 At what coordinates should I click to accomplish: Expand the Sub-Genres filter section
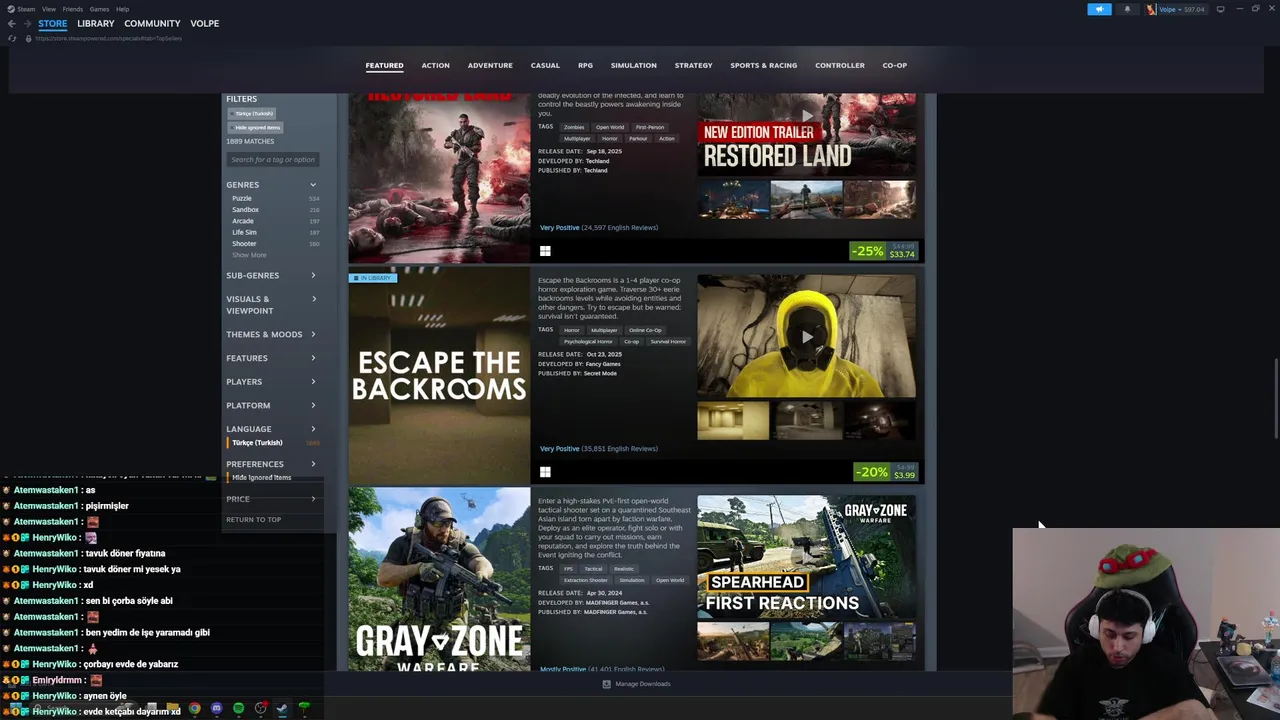(271, 275)
